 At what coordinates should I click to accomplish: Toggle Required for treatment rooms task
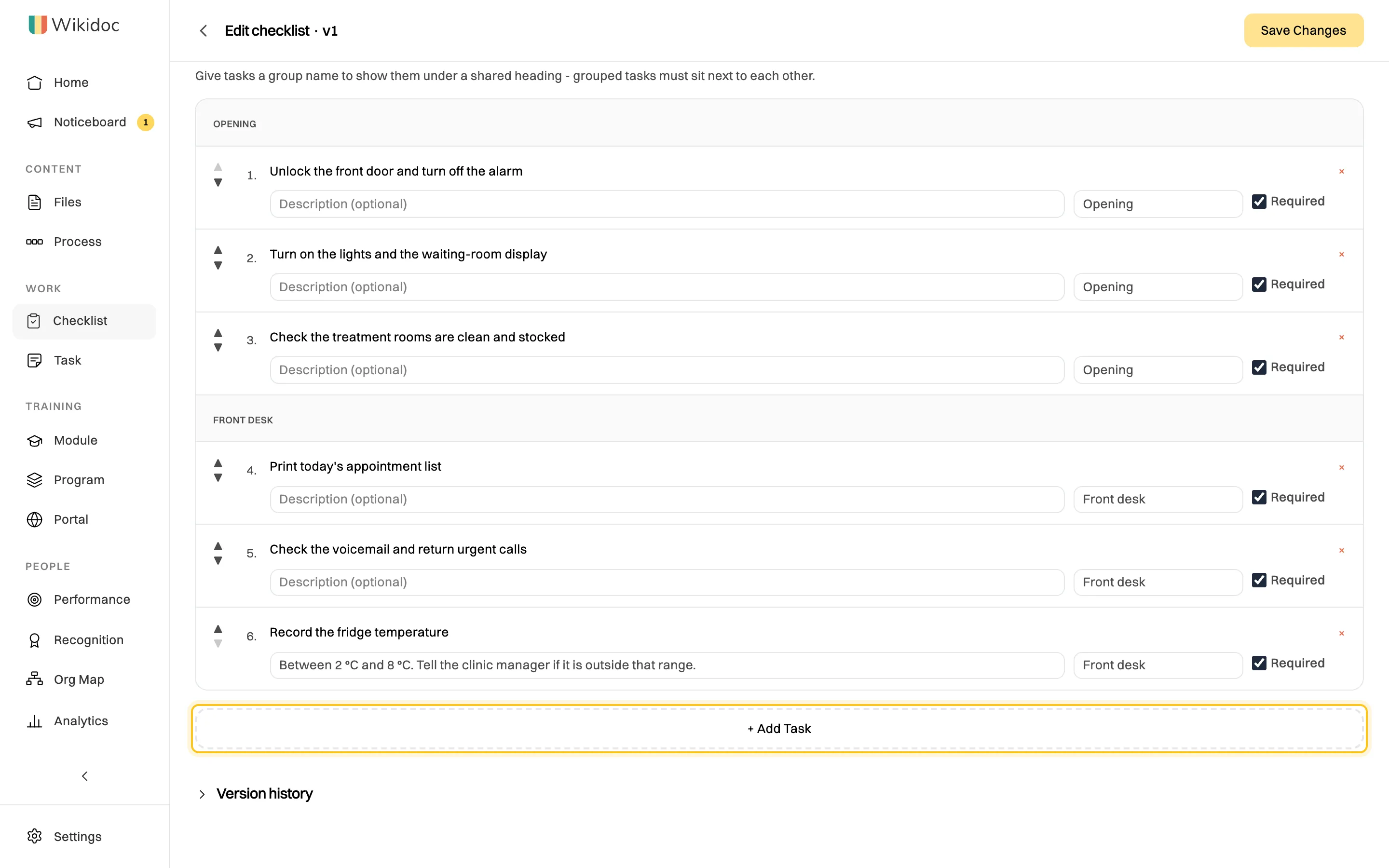[1259, 367]
